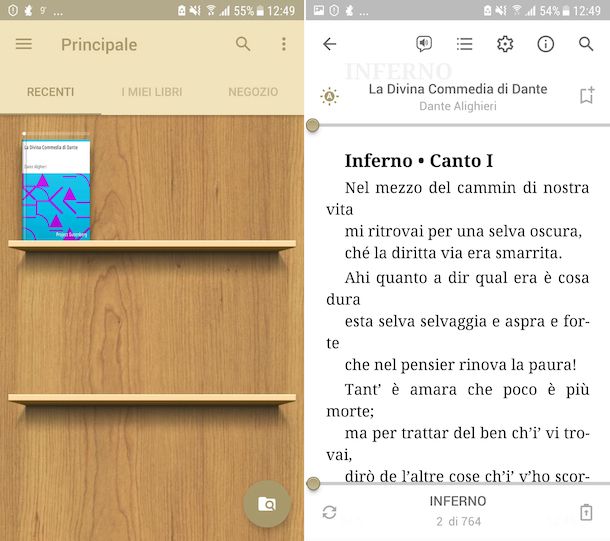
Task: Tap the line mi ritrovai per una selva oscura
Action: 463,231
